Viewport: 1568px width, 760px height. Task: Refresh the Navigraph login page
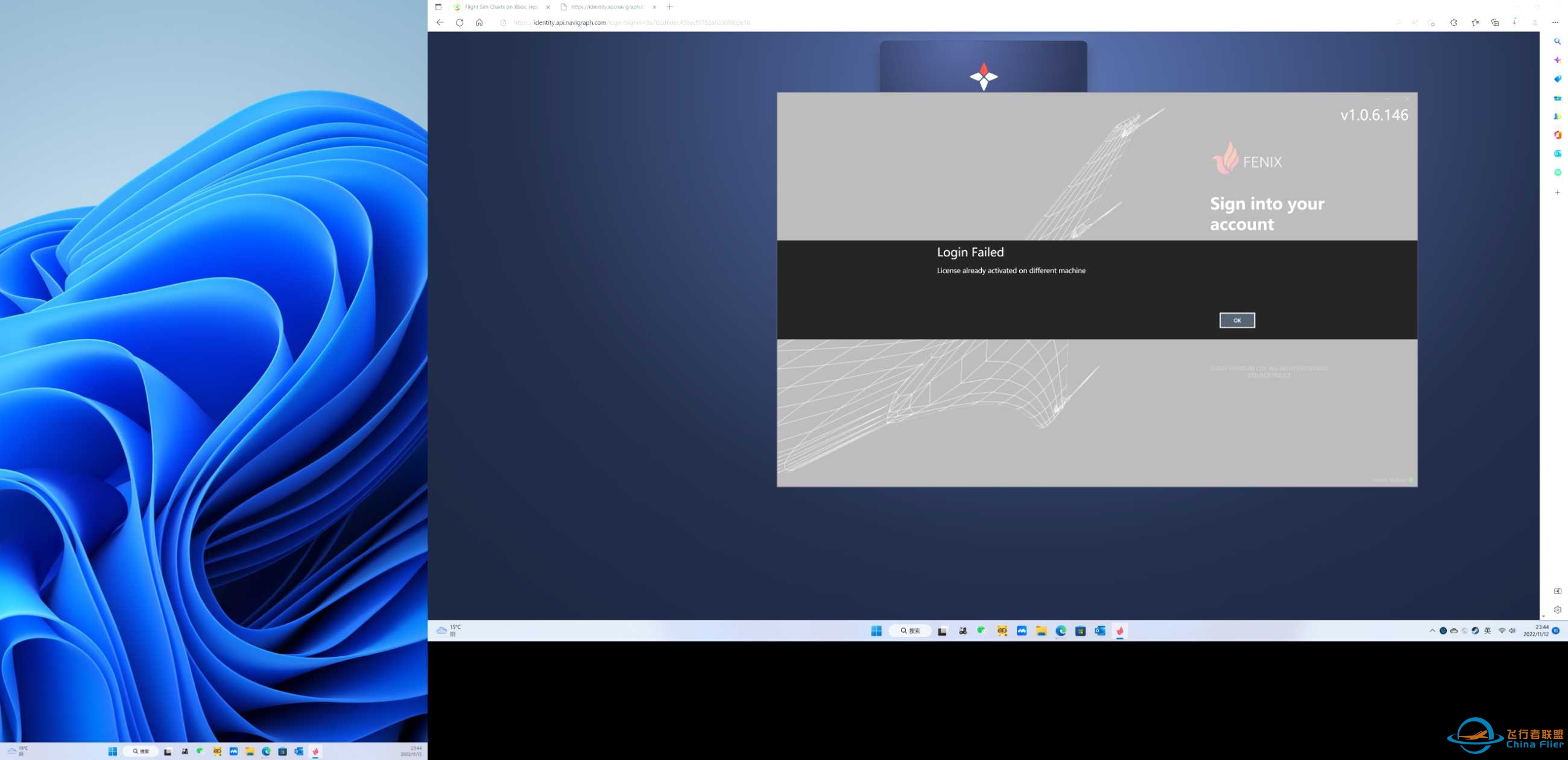coord(460,22)
